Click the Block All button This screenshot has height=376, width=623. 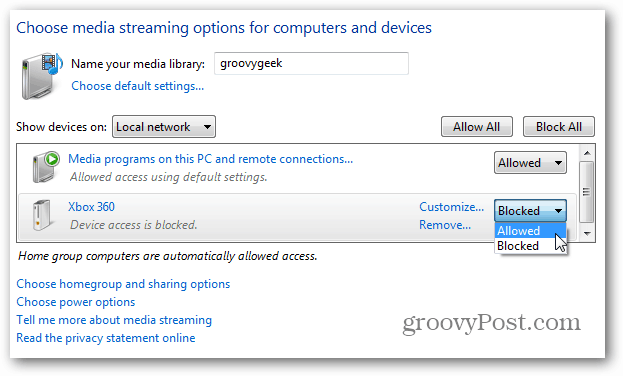coord(559,127)
